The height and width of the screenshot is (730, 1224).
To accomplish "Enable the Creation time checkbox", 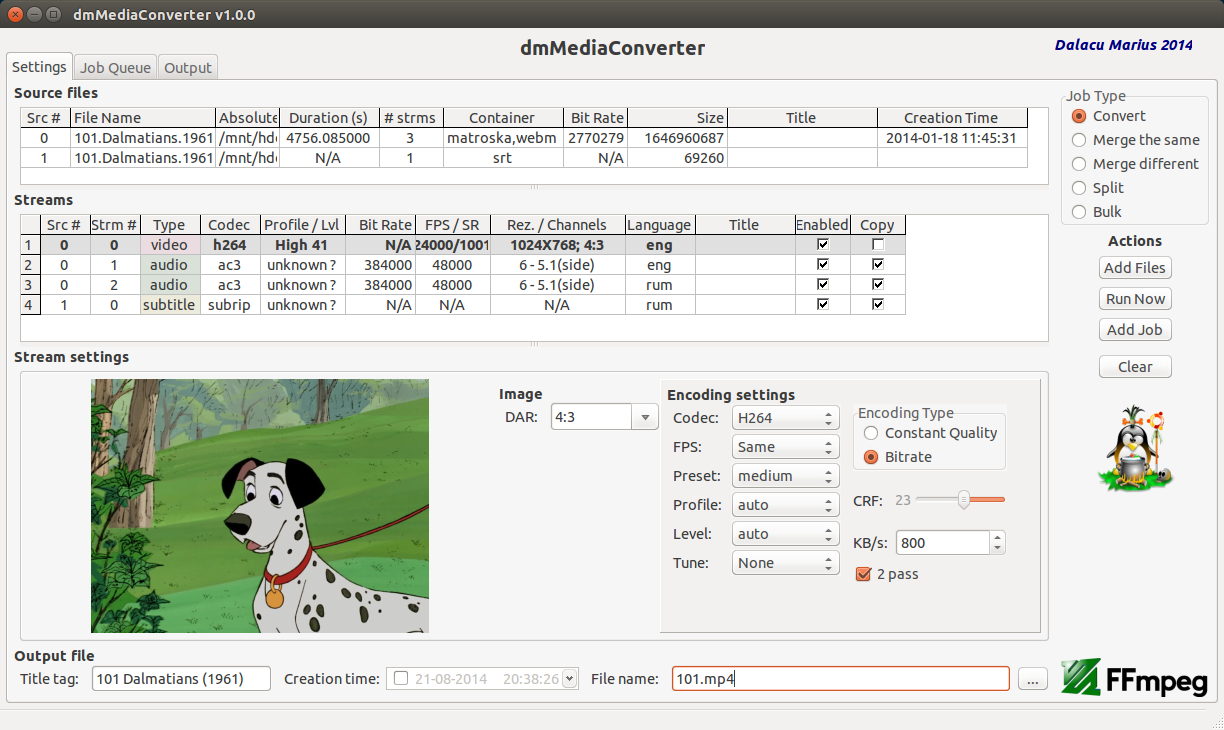I will [x=401, y=678].
